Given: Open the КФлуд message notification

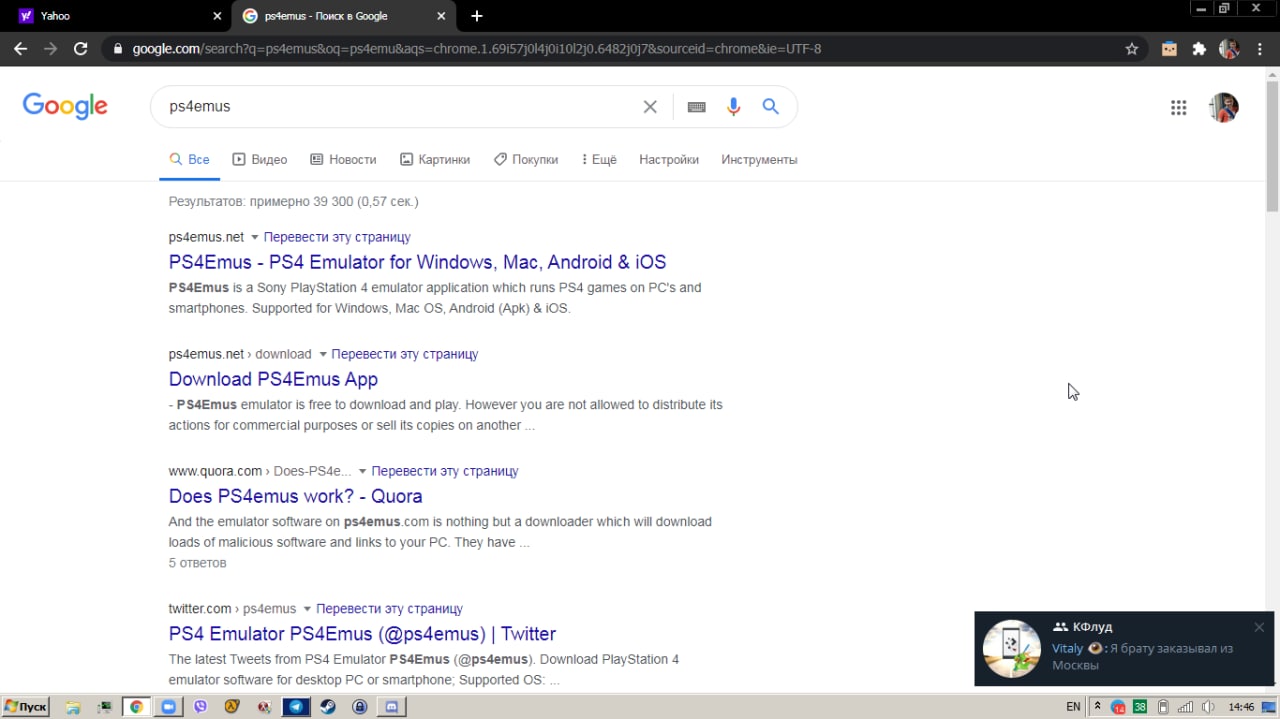Looking at the screenshot, I should point(1124,648).
